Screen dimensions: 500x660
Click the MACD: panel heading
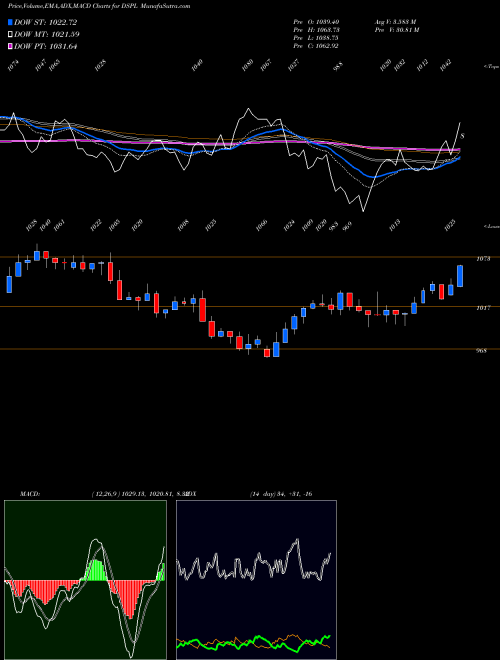30,494
